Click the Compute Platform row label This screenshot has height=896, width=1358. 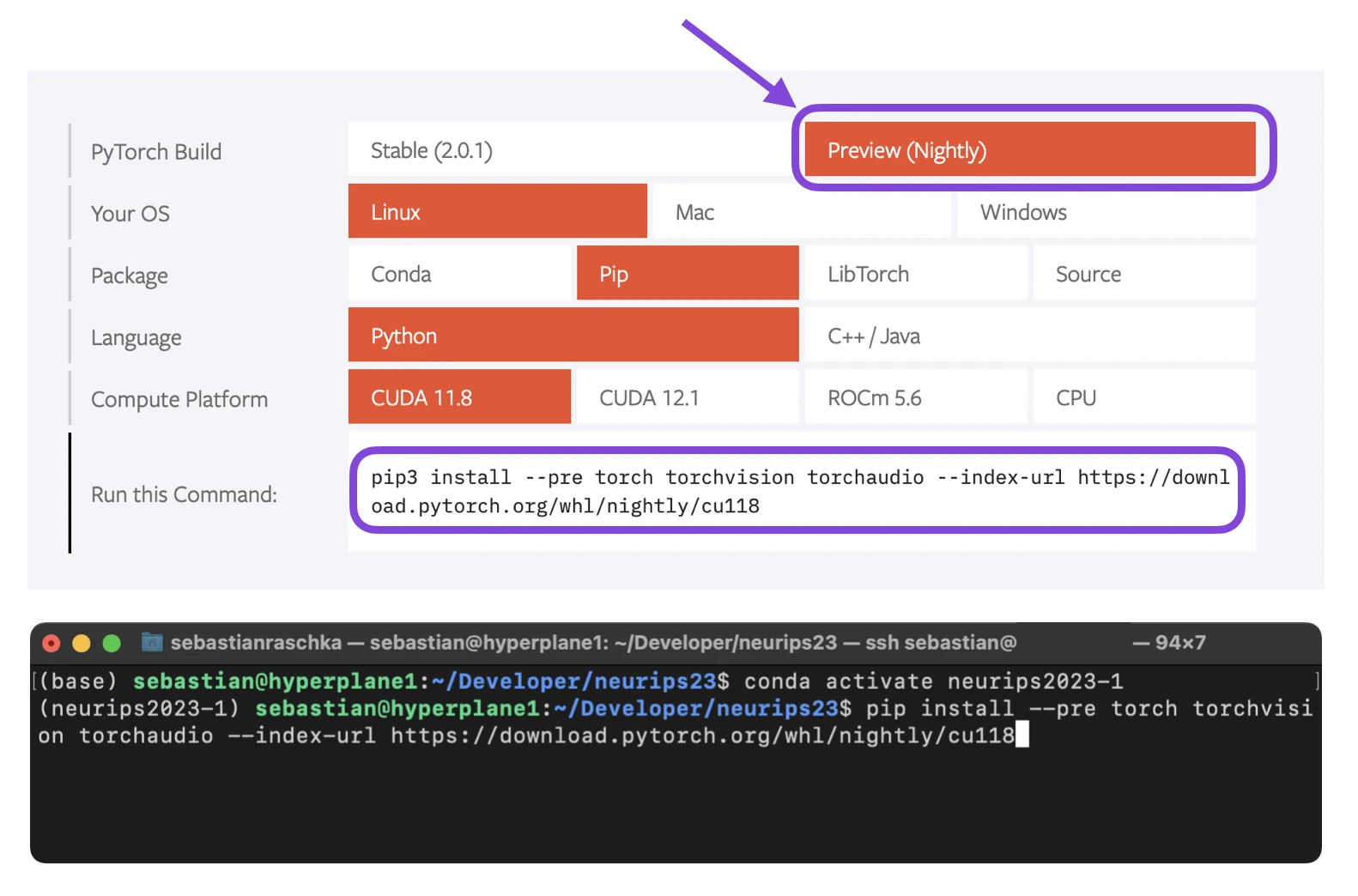pos(179,399)
